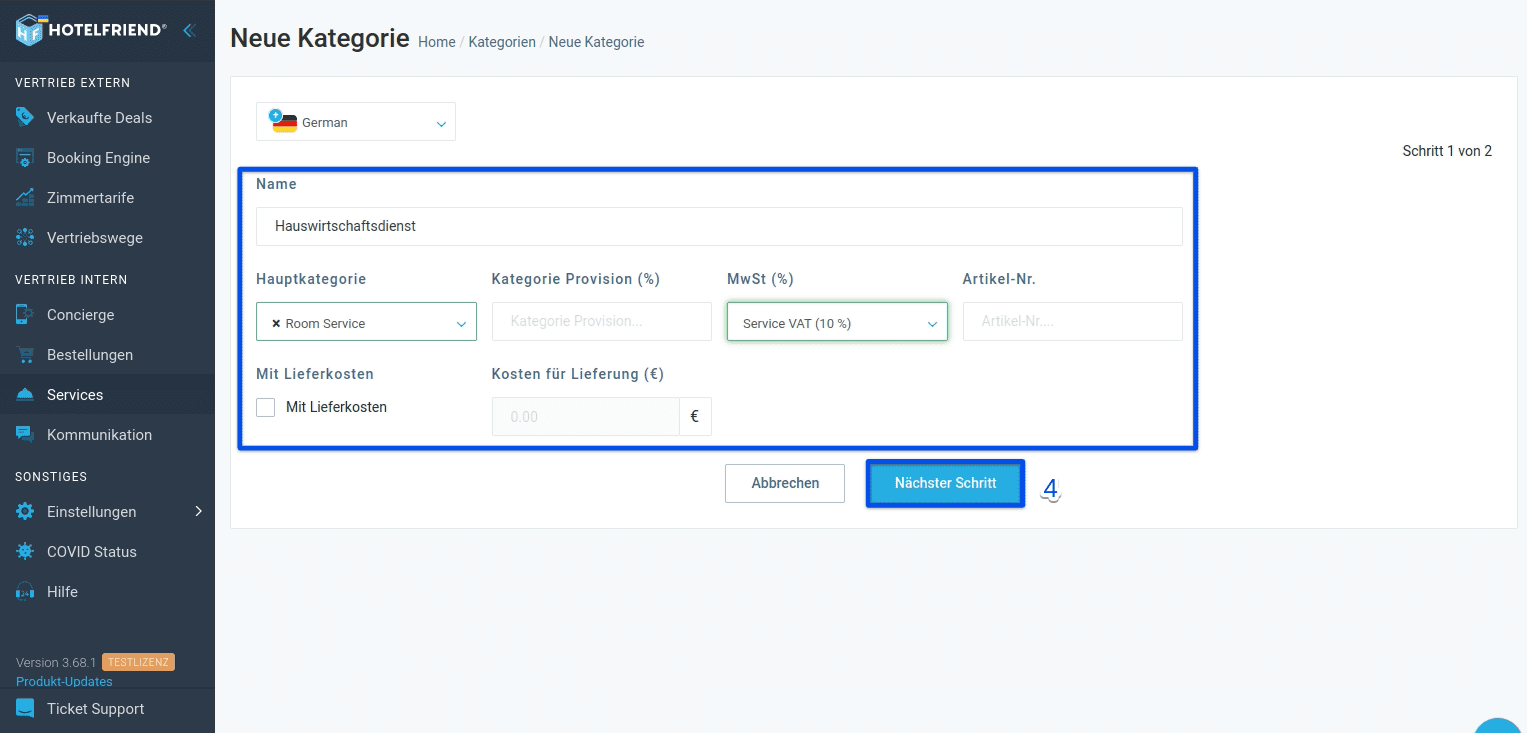
Task: Click inside the Artikel-Nr. input field
Action: pos(1072,321)
